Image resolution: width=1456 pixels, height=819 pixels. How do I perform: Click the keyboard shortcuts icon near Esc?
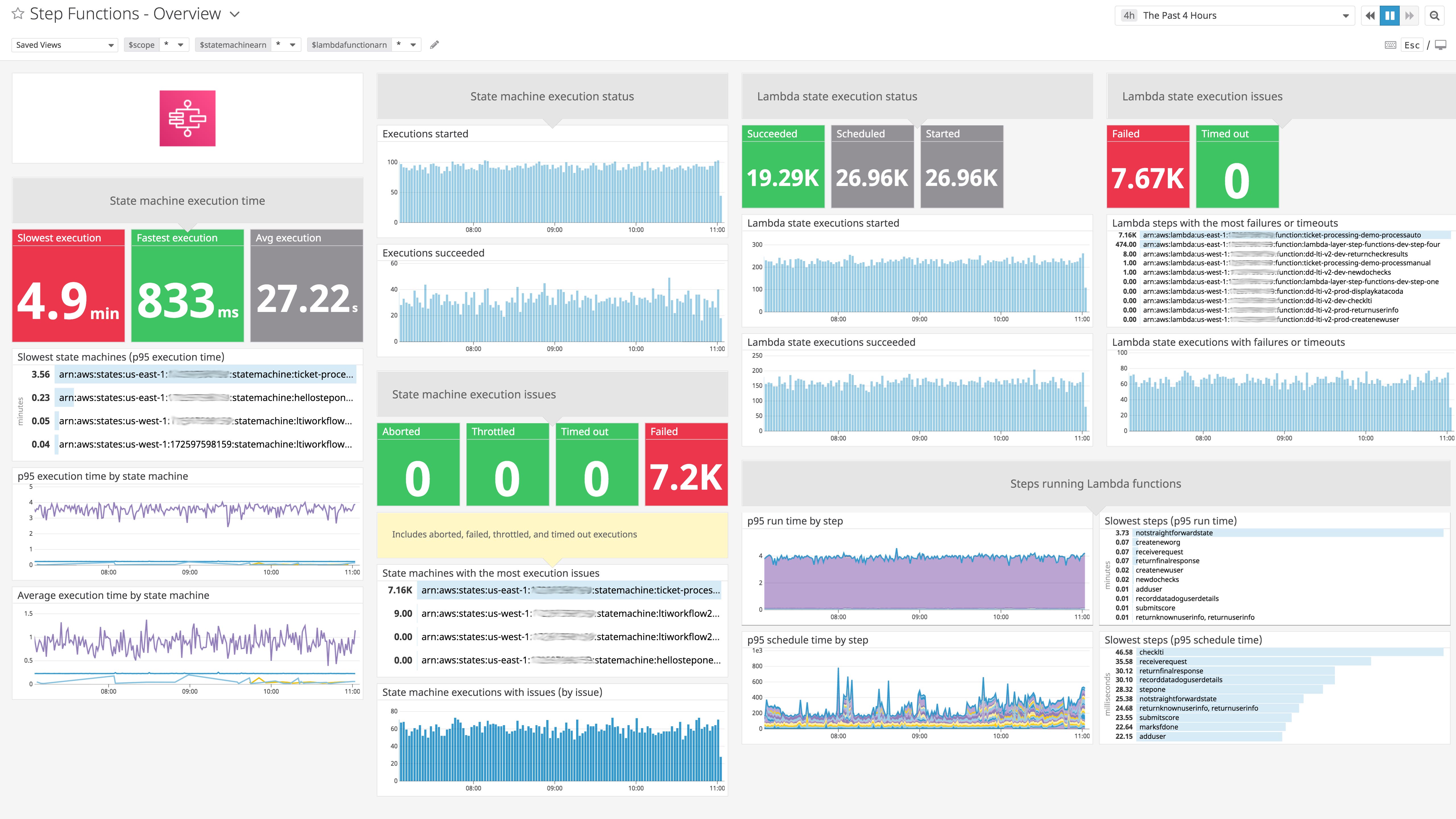coord(1390,45)
